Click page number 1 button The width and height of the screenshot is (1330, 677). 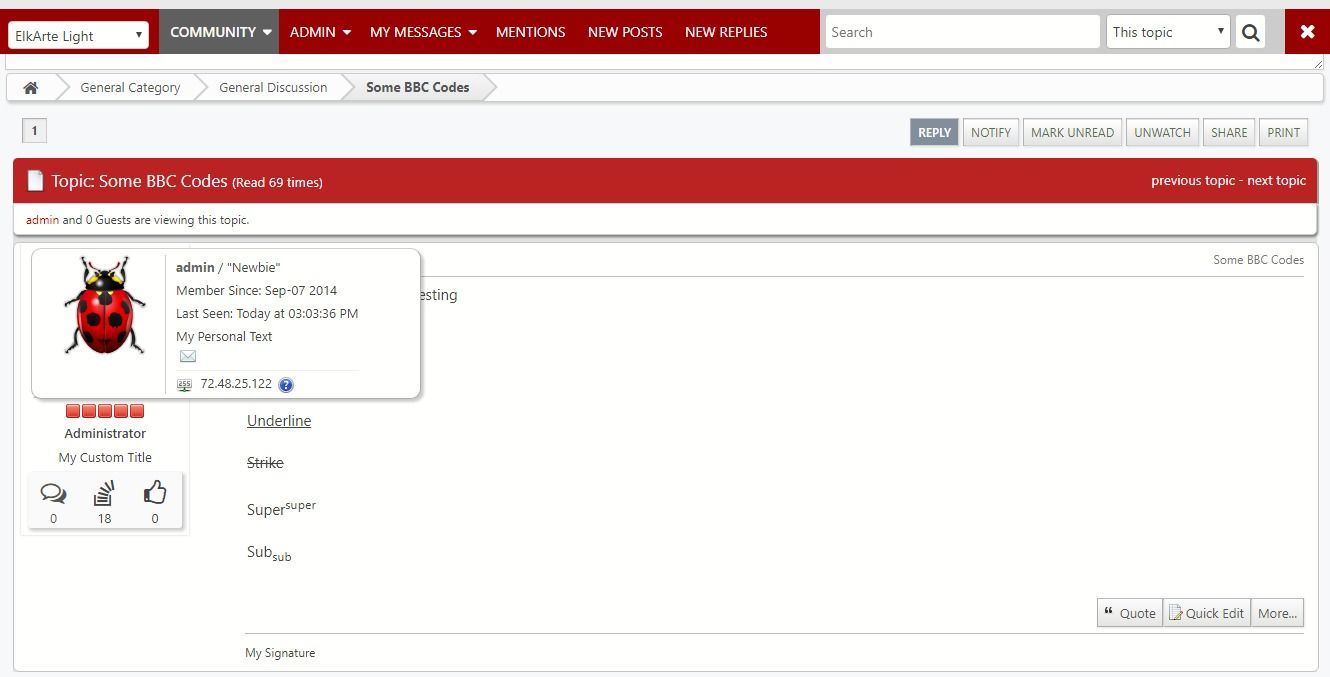tap(34, 130)
